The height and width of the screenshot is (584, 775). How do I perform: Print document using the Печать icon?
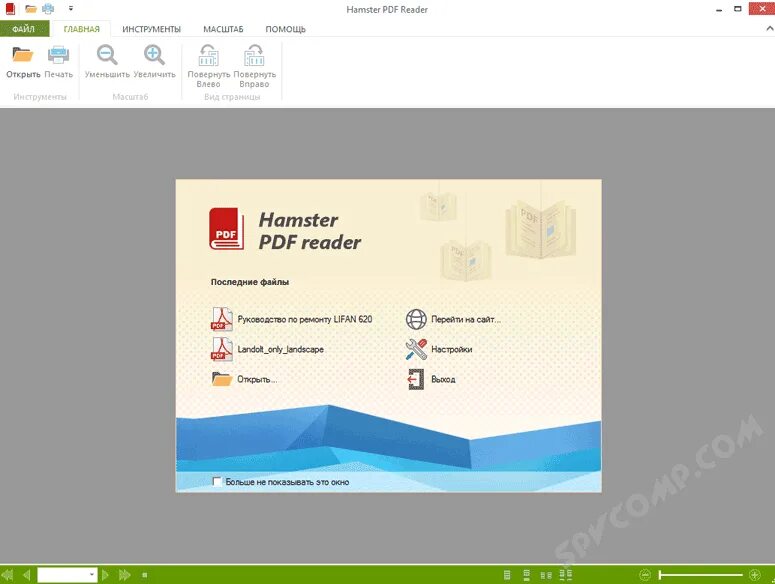(x=58, y=61)
